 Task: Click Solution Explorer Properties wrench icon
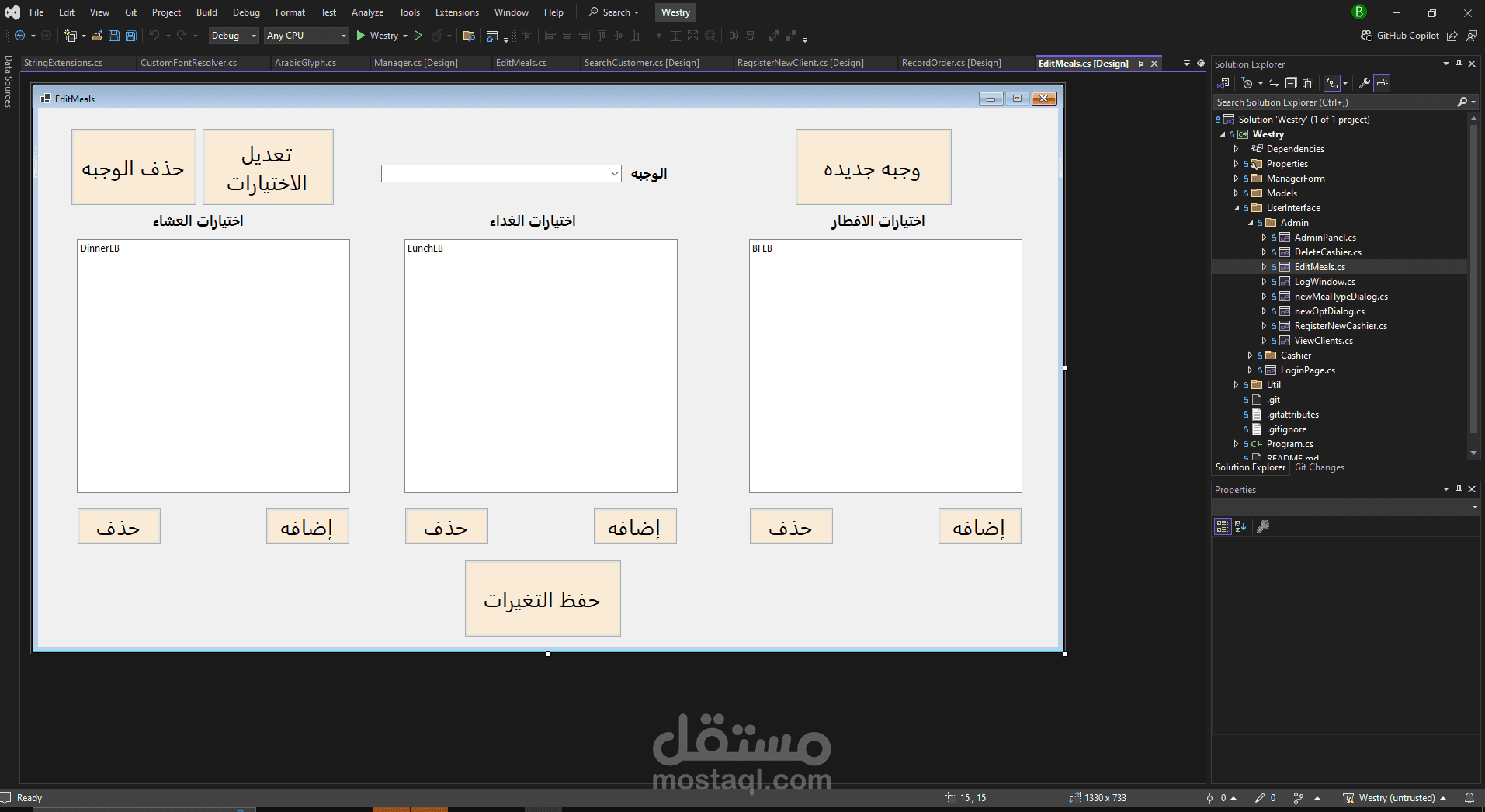pos(1364,83)
